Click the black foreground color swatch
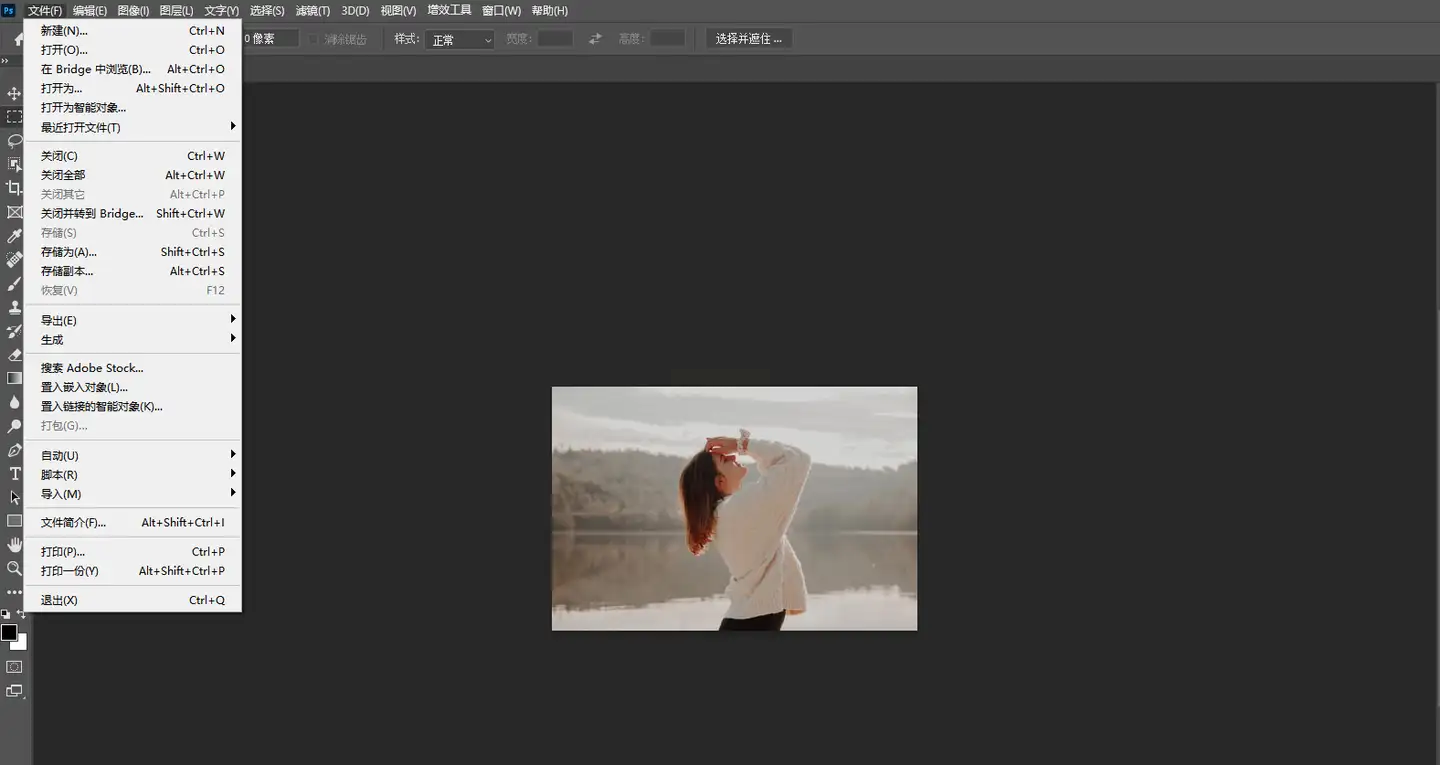The height and width of the screenshot is (765, 1440). pyautogui.click(x=9, y=632)
